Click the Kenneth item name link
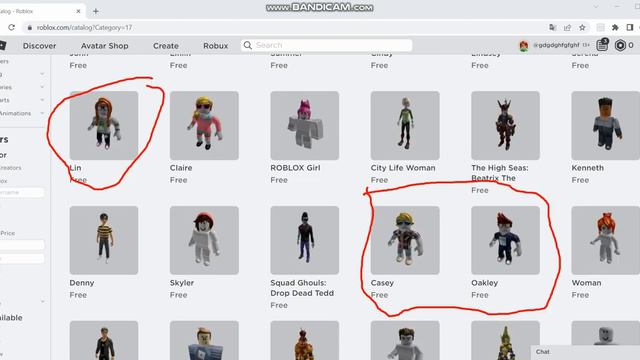Screen dimensions: 640x360 (x=587, y=168)
